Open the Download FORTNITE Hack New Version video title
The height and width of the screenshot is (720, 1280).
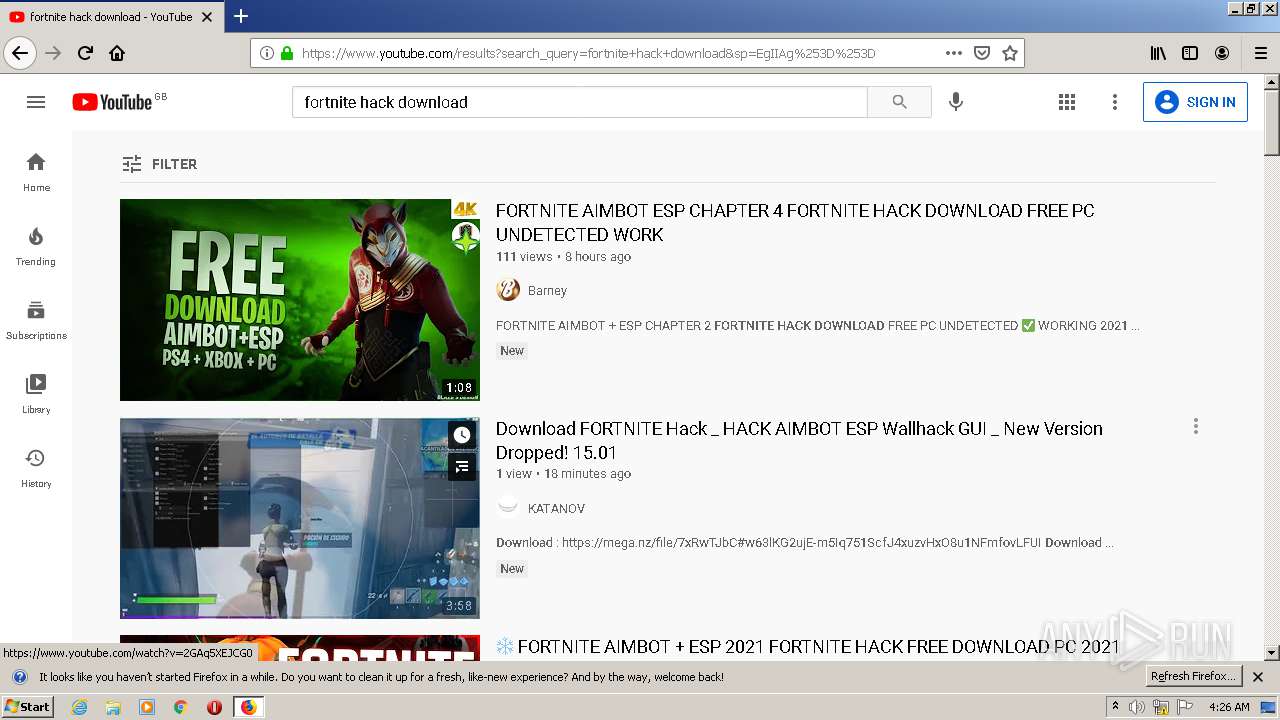click(x=799, y=440)
